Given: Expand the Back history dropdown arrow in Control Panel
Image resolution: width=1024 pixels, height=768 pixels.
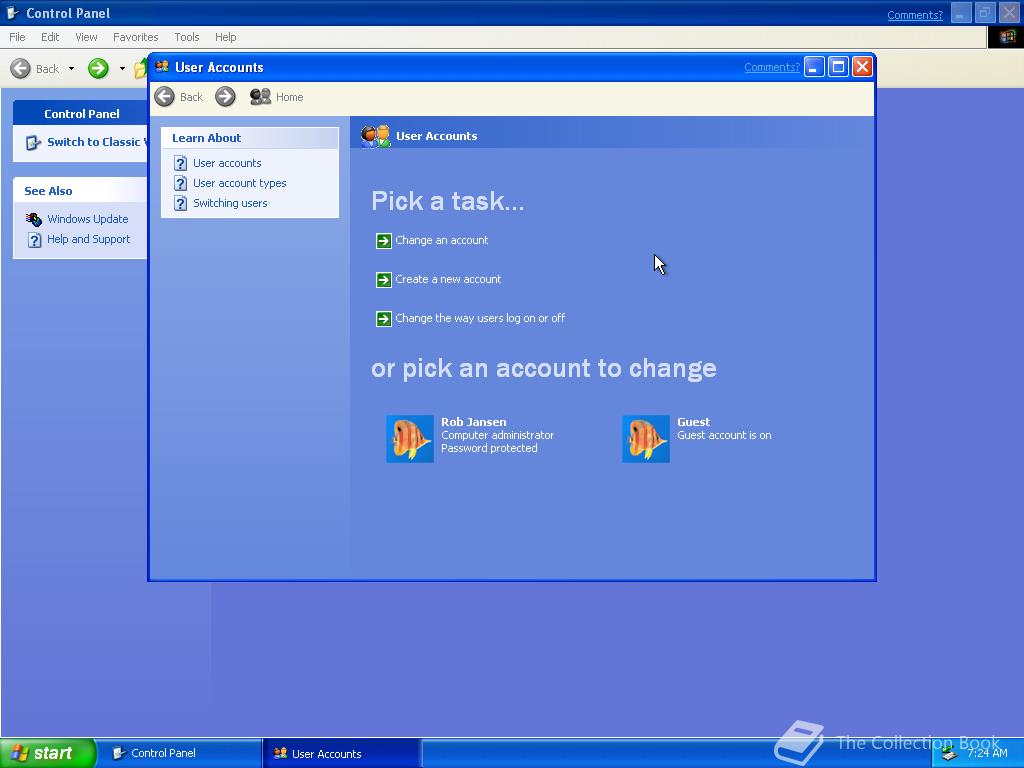Looking at the screenshot, I should click(71, 69).
